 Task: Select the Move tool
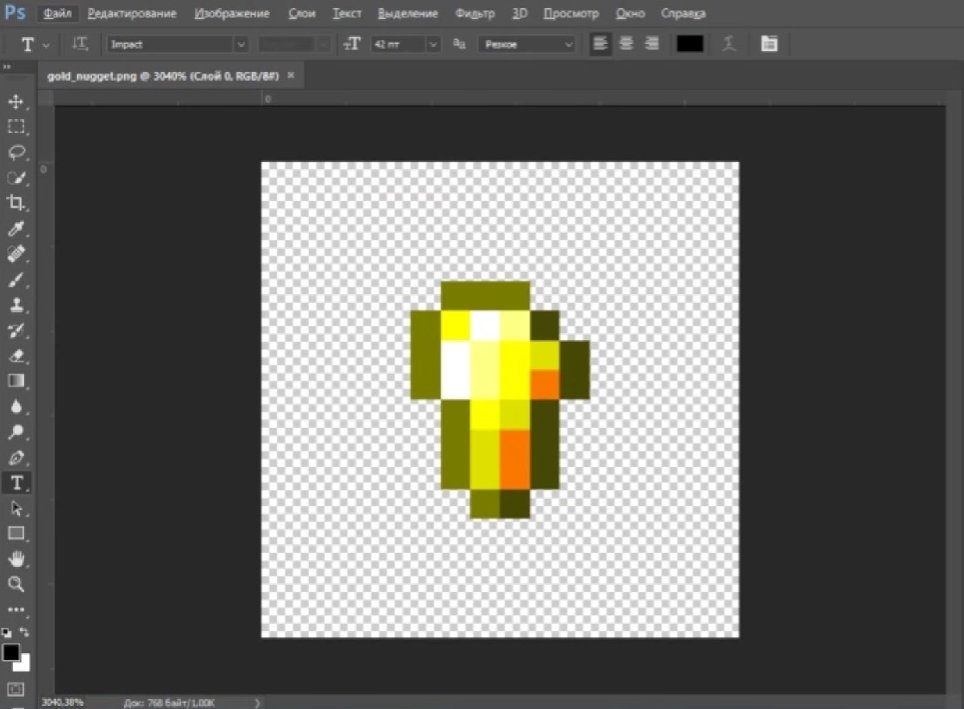pos(16,102)
